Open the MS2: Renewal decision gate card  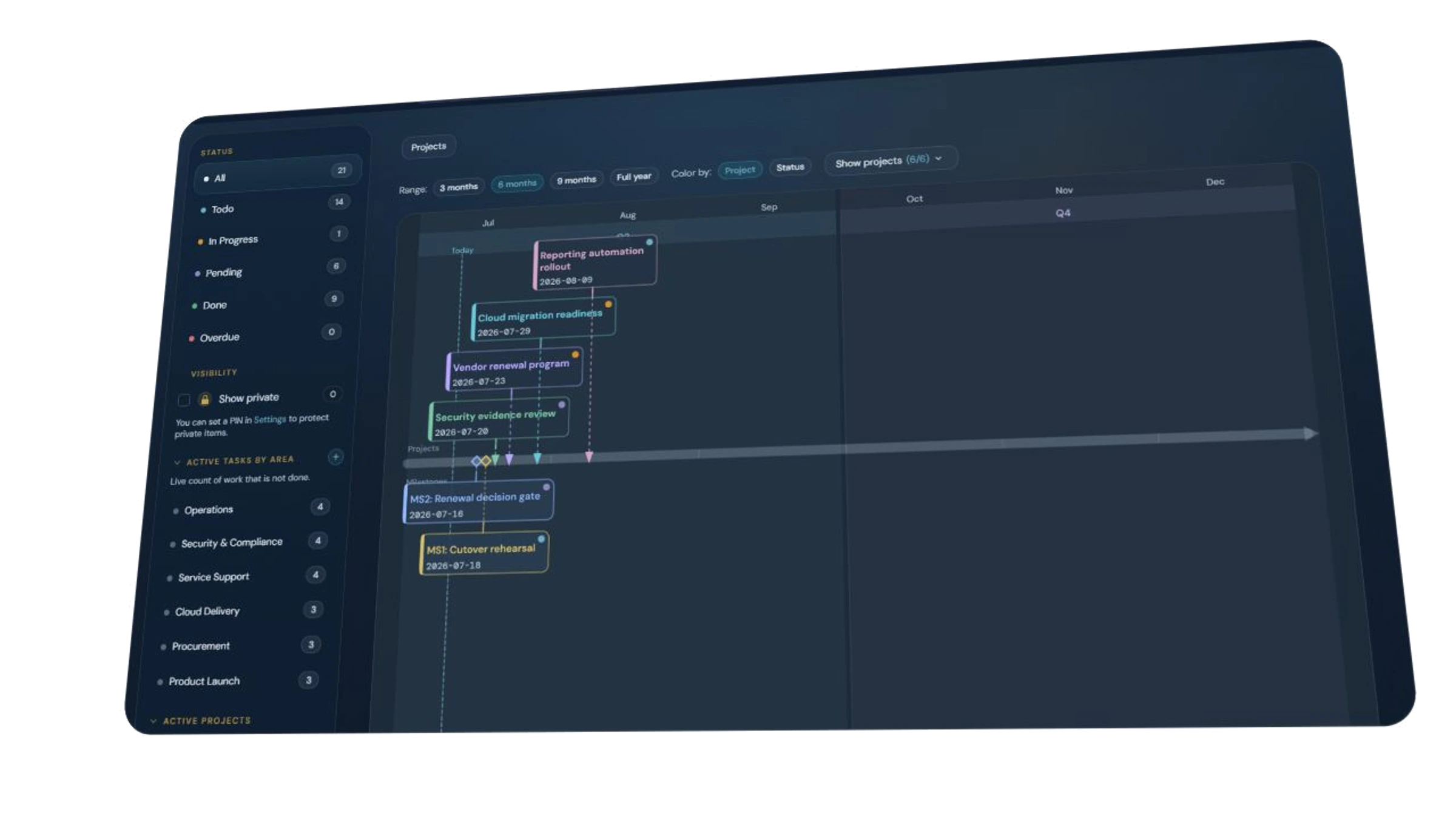(x=479, y=501)
